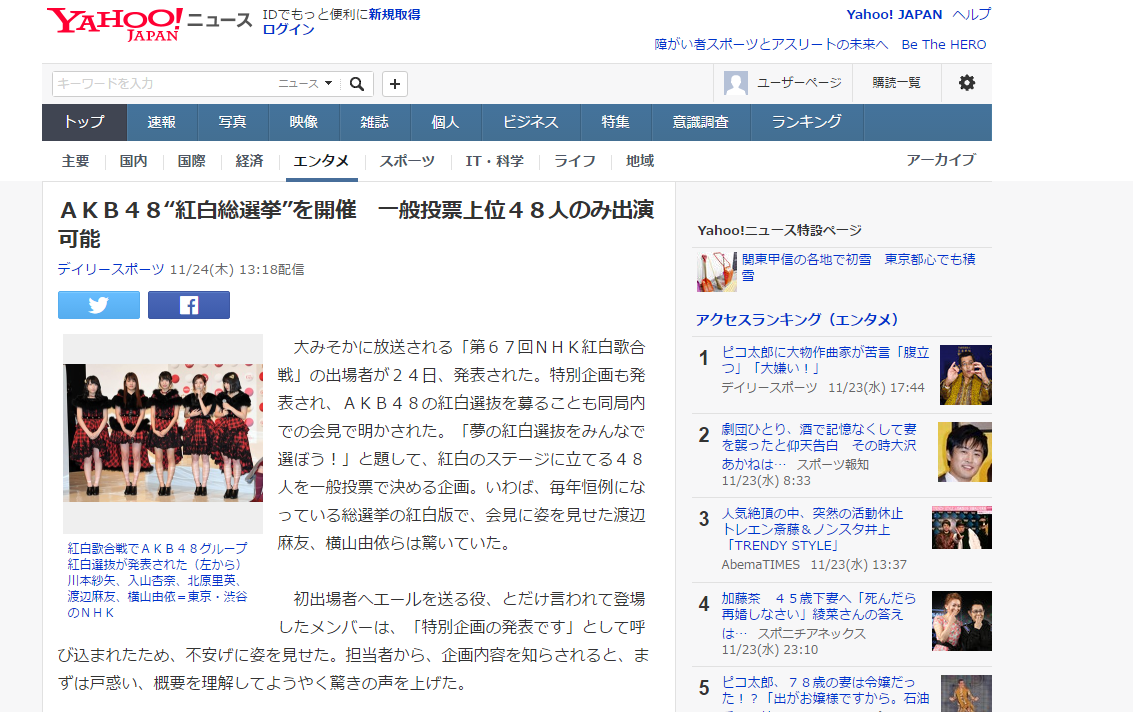Select the スポーツ category
Screen dimensions: 1133x712
[408, 161]
